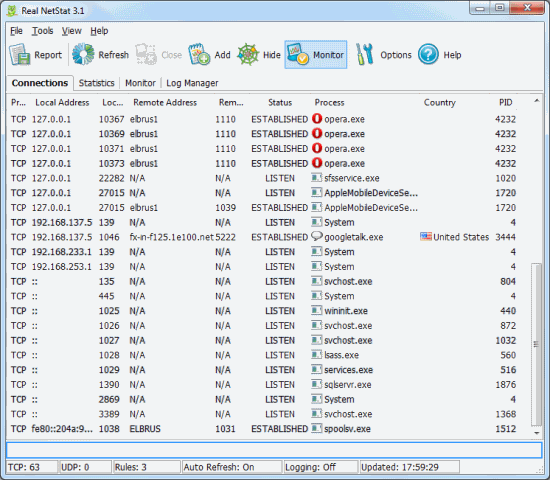
Task: Switch to the Statistics tab
Action: [96, 83]
